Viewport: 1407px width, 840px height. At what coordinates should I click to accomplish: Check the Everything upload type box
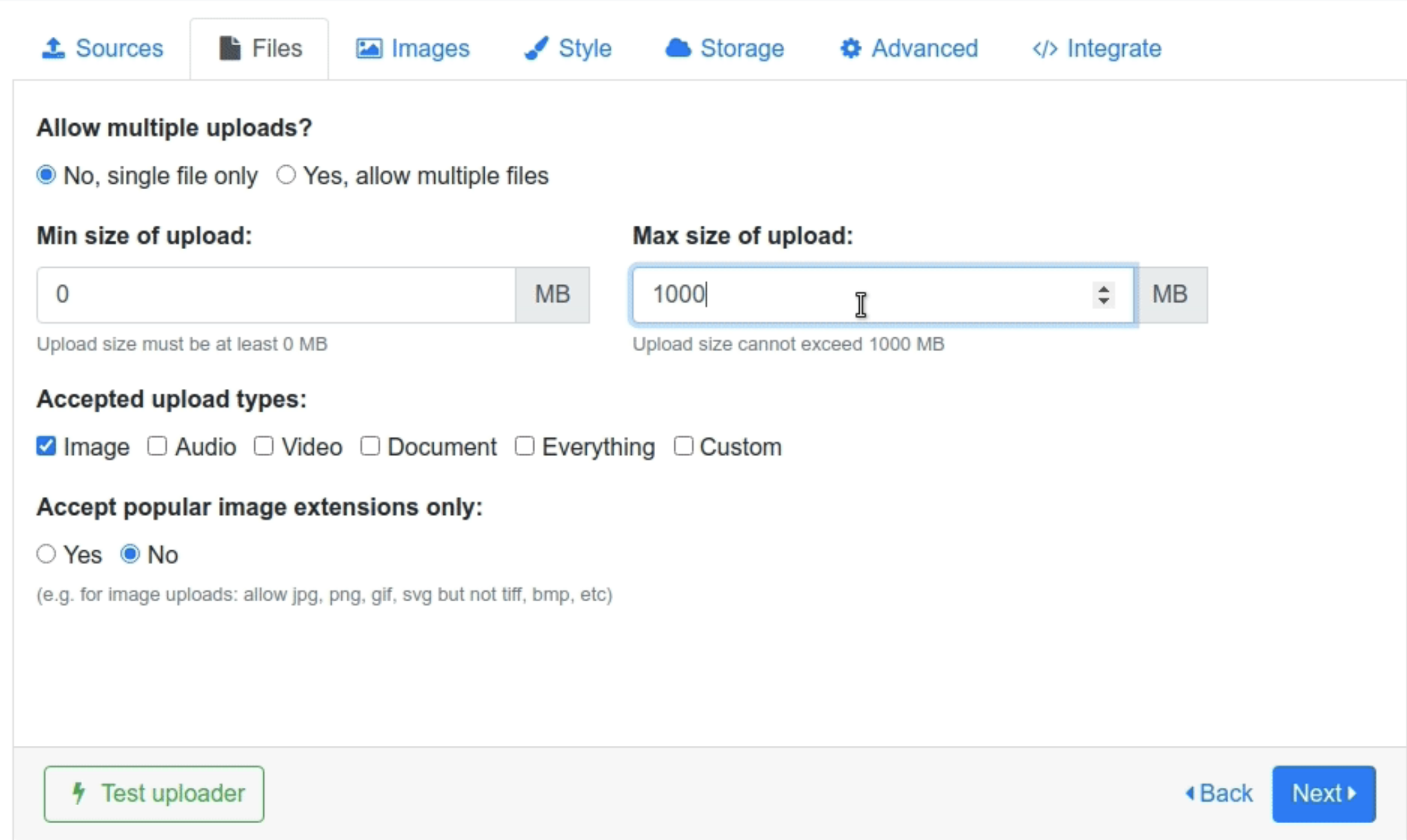pos(525,446)
